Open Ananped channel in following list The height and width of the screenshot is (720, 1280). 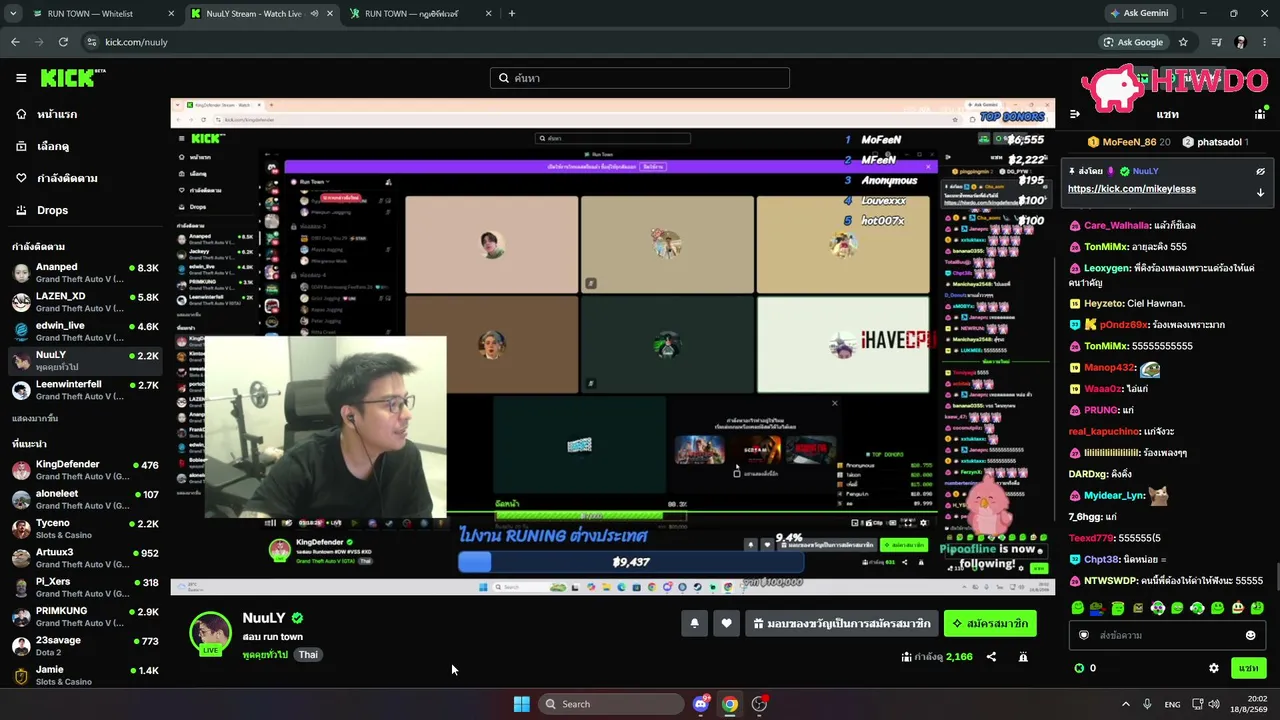click(x=85, y=273)
